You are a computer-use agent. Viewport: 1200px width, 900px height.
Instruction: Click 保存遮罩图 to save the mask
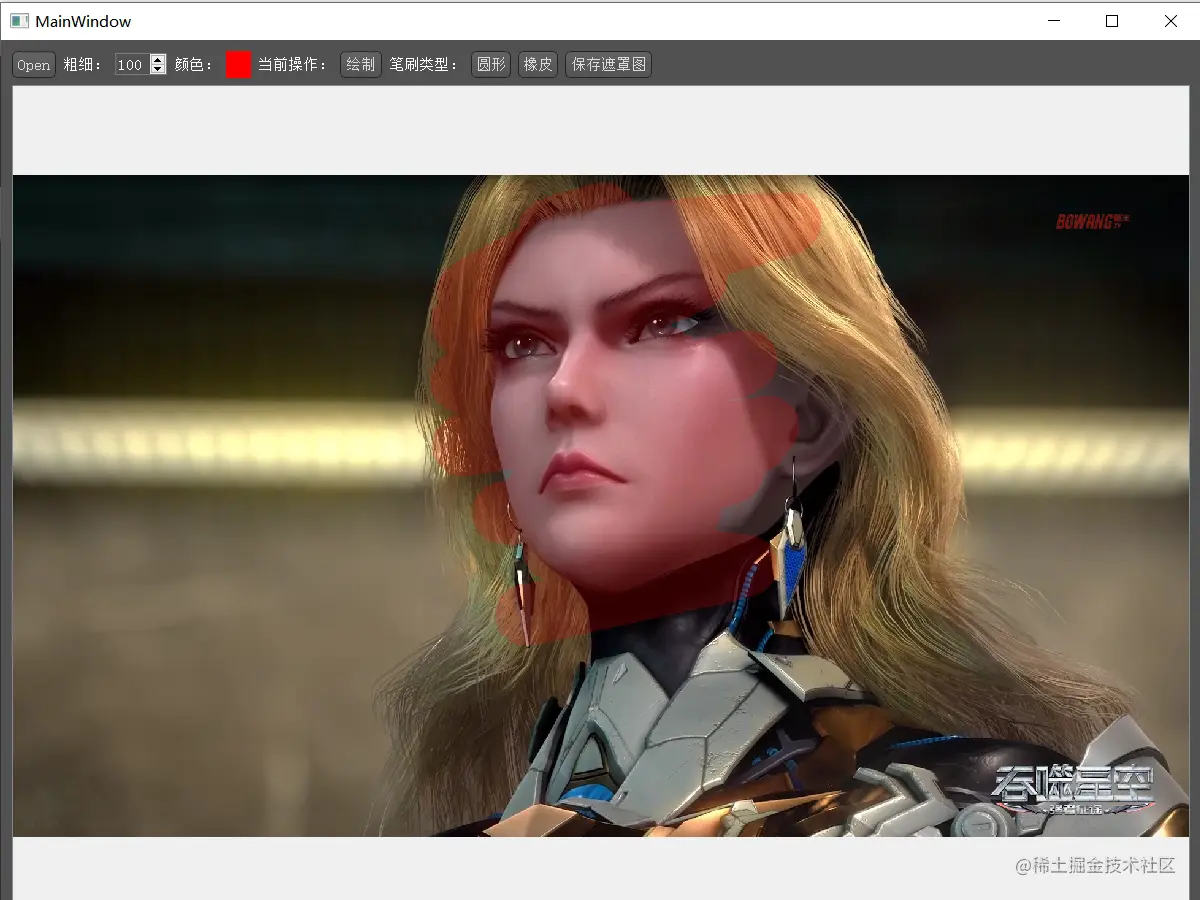click(x=608, y=65)
